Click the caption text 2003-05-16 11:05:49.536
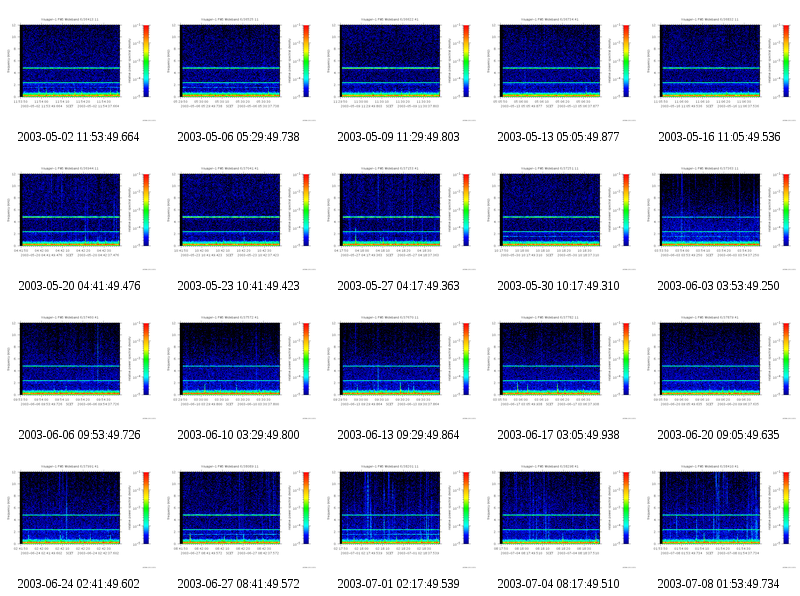This screenshot has width=800, height=596. point(719,137)
